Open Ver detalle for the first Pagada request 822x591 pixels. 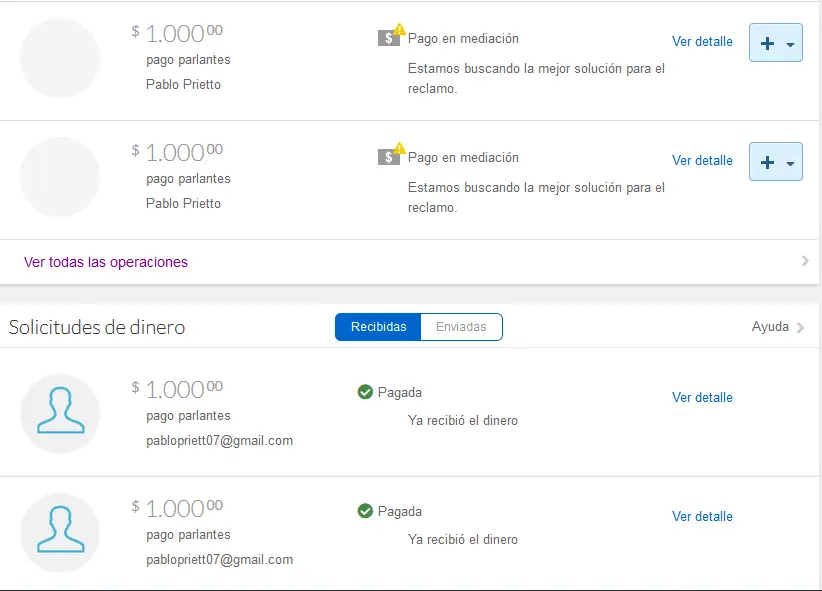tap(702, 397)
